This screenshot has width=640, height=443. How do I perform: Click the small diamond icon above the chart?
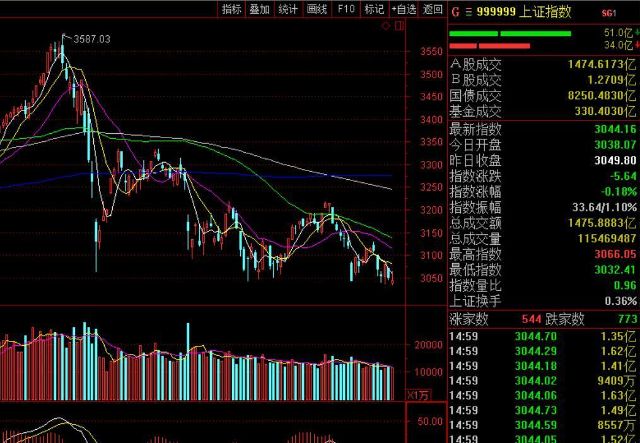tap(386, 26)
